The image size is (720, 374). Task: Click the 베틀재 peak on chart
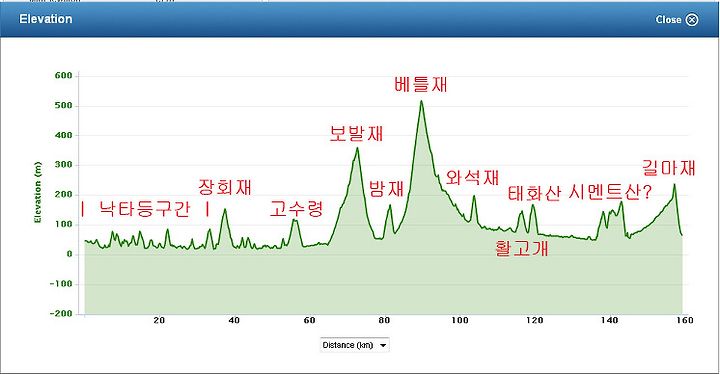click(421, 101)
